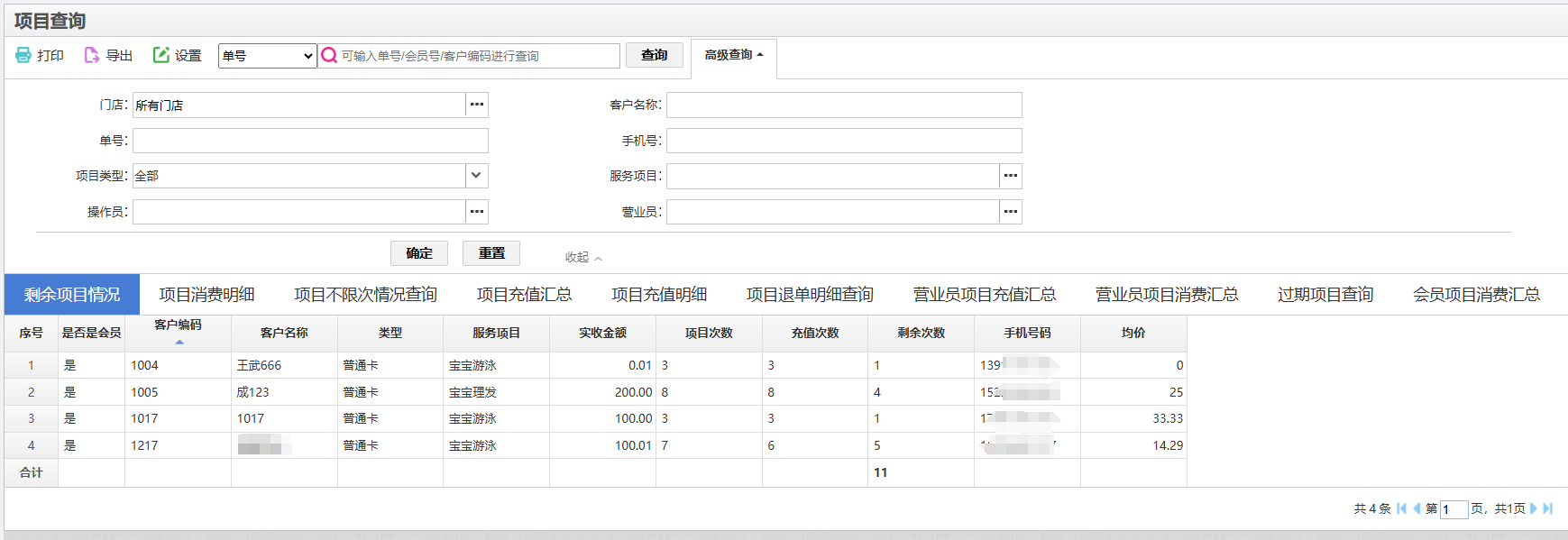
Task: Click the 导出 label
Action: click(119, 56)
